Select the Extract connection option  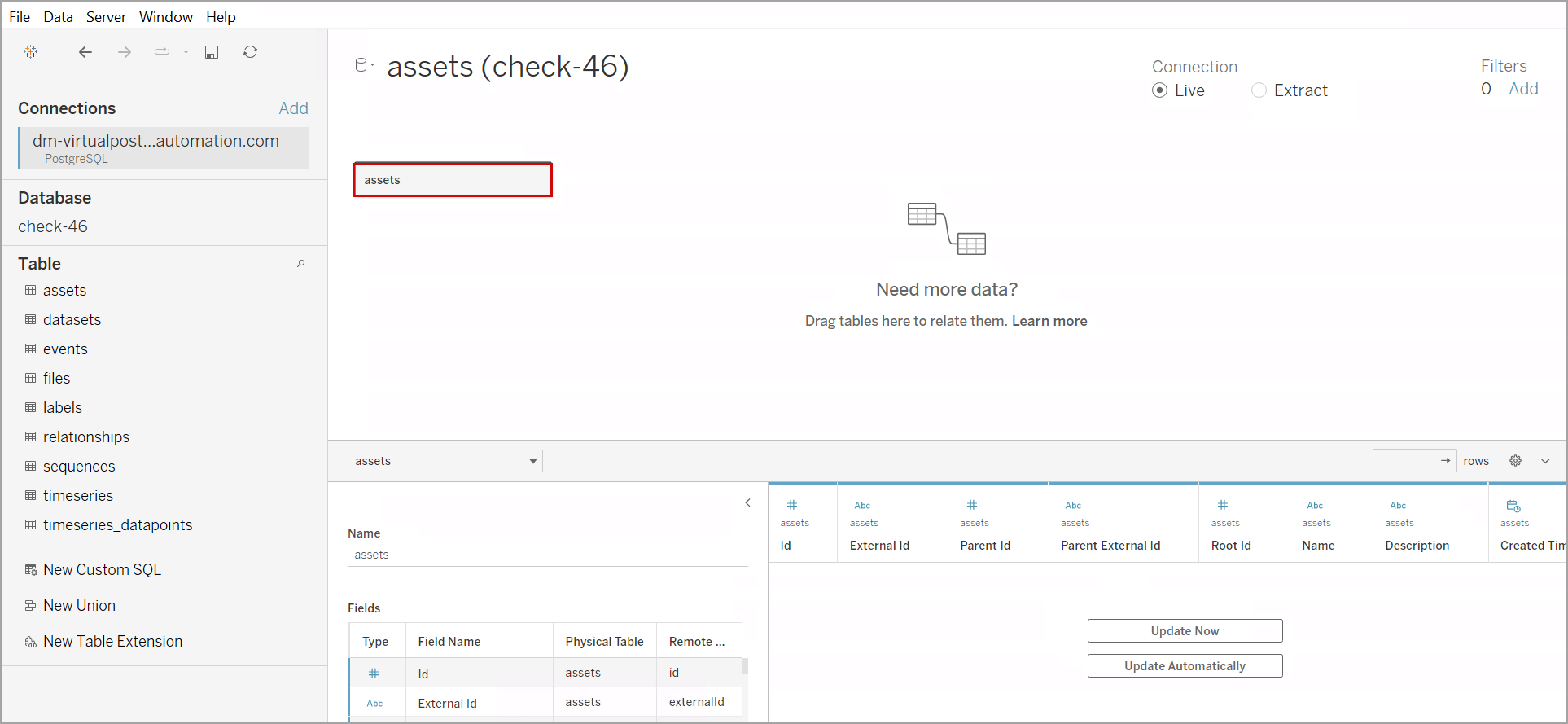[1259, 90]
